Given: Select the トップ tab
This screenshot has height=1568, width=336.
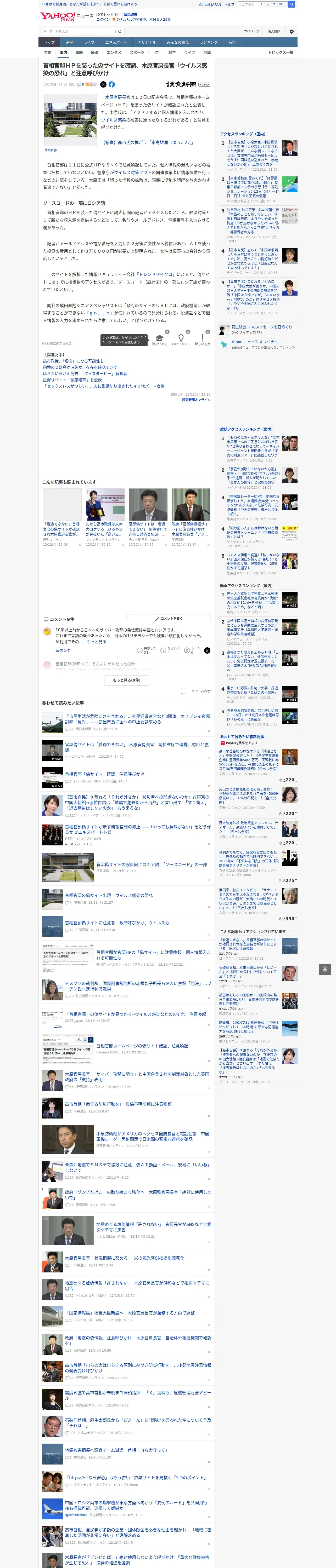Looking at the screenshot, I should point(49,43).
